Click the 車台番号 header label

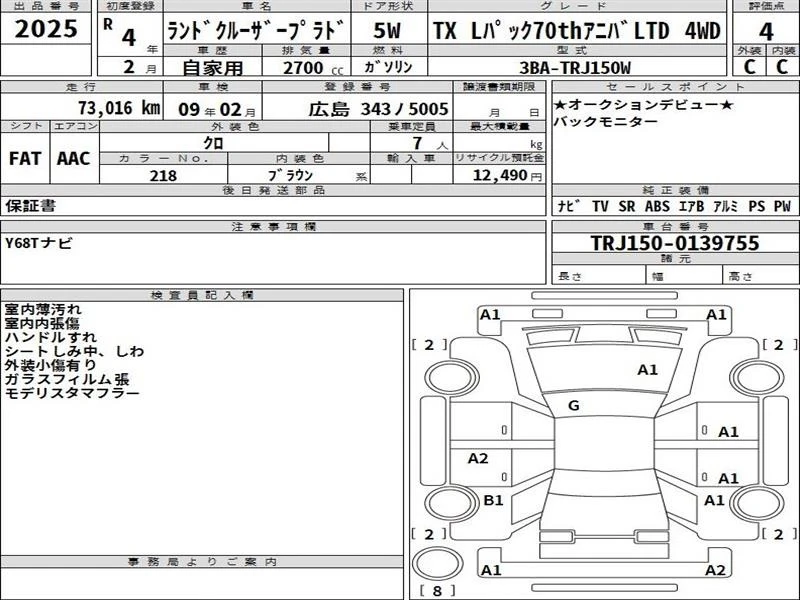pos(676,227)
